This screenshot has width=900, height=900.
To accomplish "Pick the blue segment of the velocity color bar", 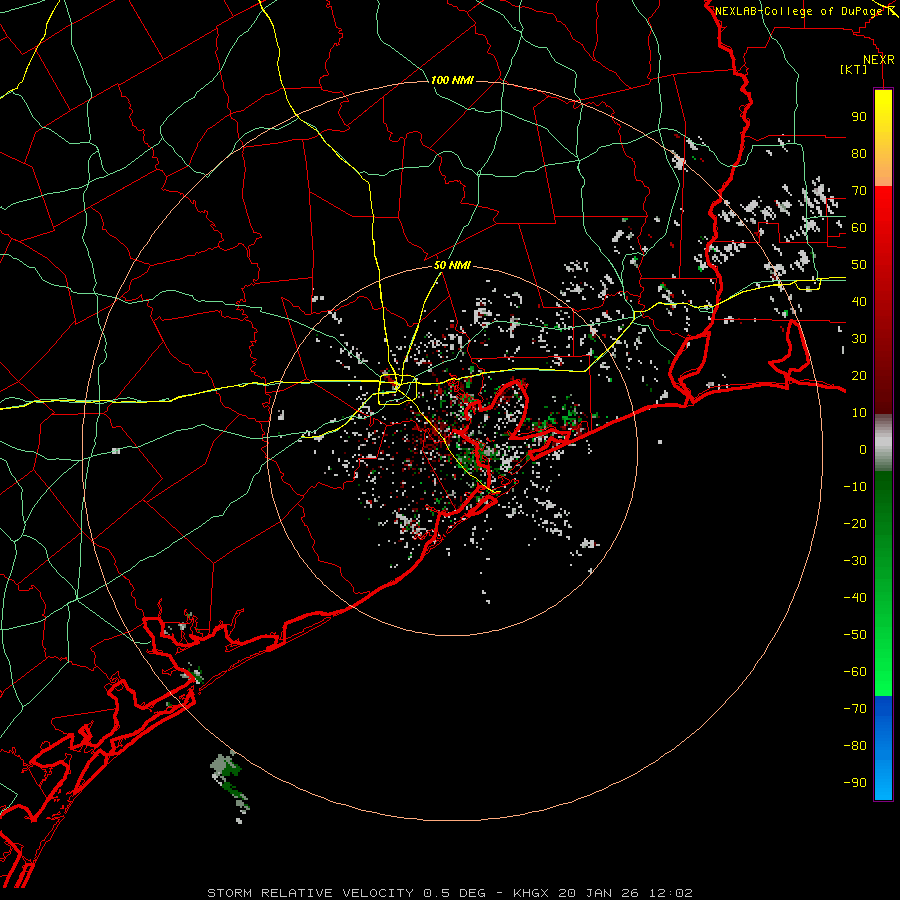I will tap(883, 748).
